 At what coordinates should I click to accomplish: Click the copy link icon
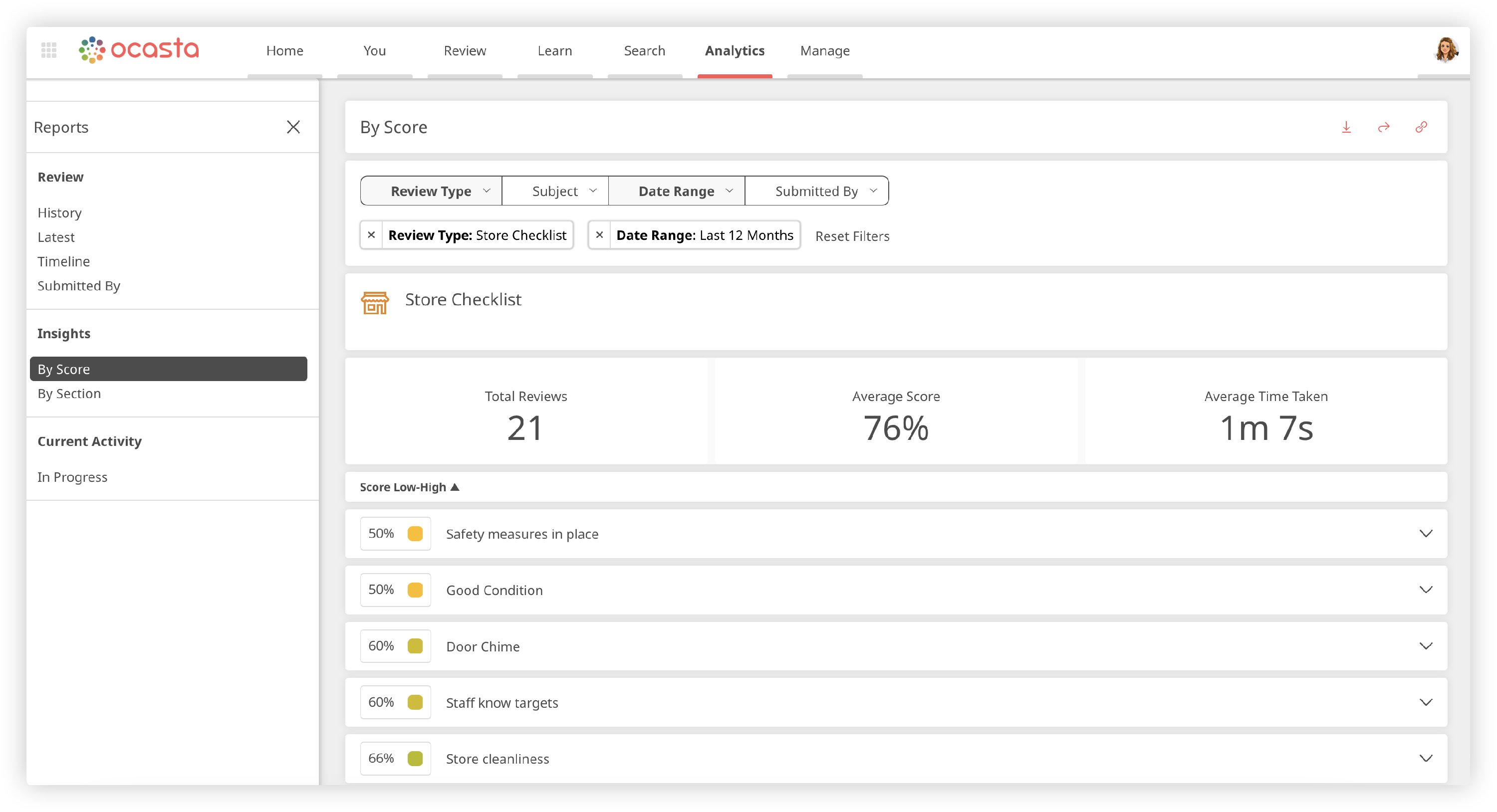click(x=1421, y=127)
